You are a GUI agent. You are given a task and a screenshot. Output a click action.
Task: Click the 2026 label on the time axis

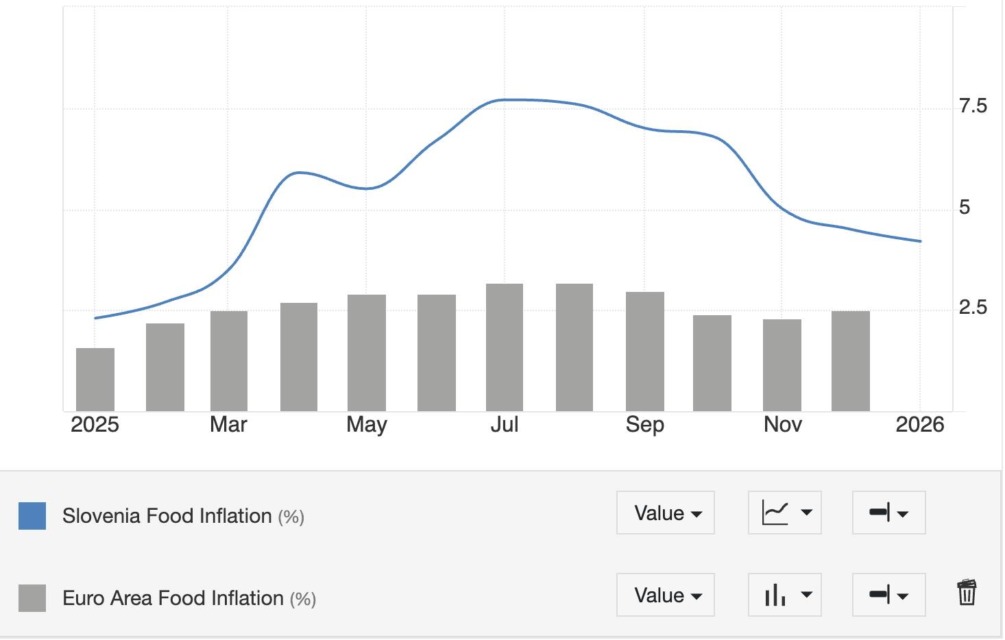(920, 425)
